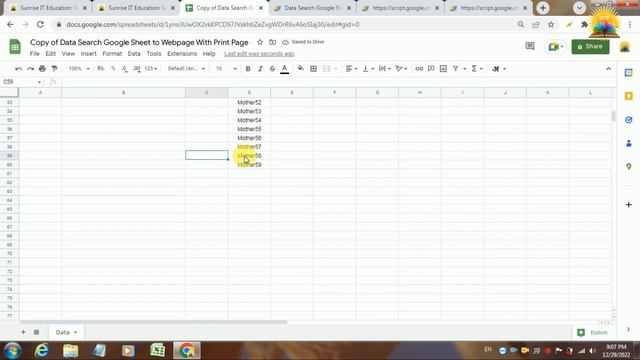Screen dimensions: 640x360
Task: Click the Merge cells icon
Action: click(327, 69)
